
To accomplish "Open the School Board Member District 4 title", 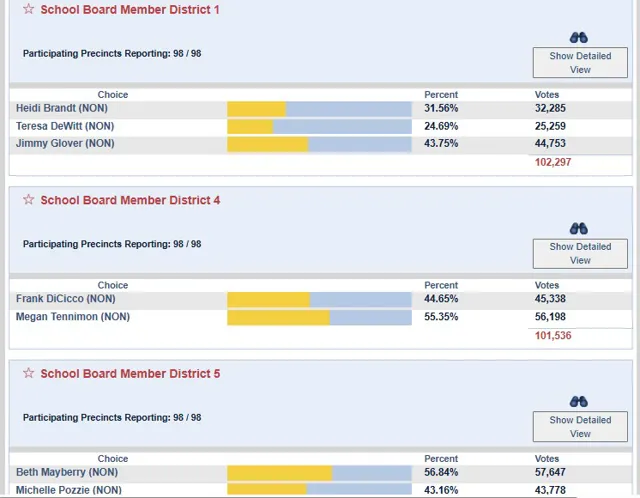I will [130, 200].
